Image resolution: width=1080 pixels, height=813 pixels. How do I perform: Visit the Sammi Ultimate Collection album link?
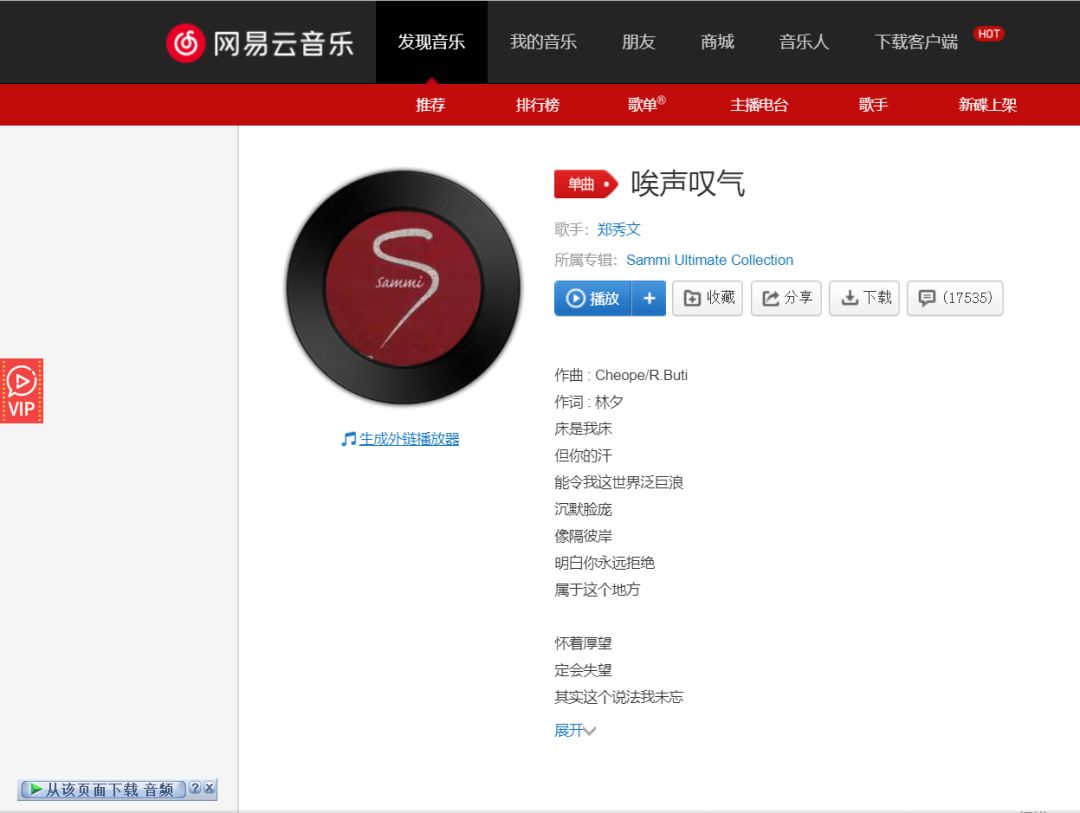709,259
